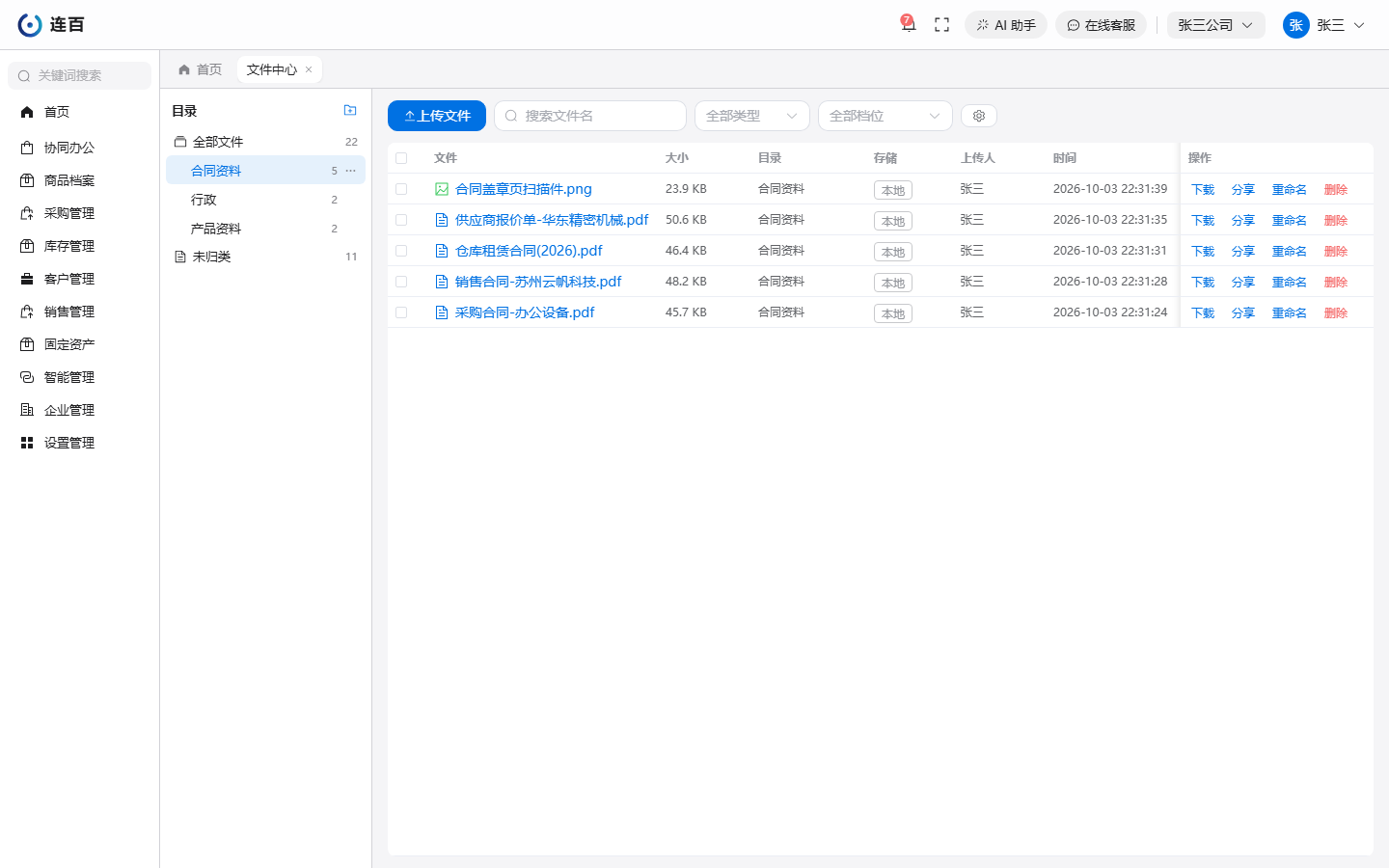
Task: Toggle fullscreen mode icon
Action: pyautogui.click(x=942, y=25)
